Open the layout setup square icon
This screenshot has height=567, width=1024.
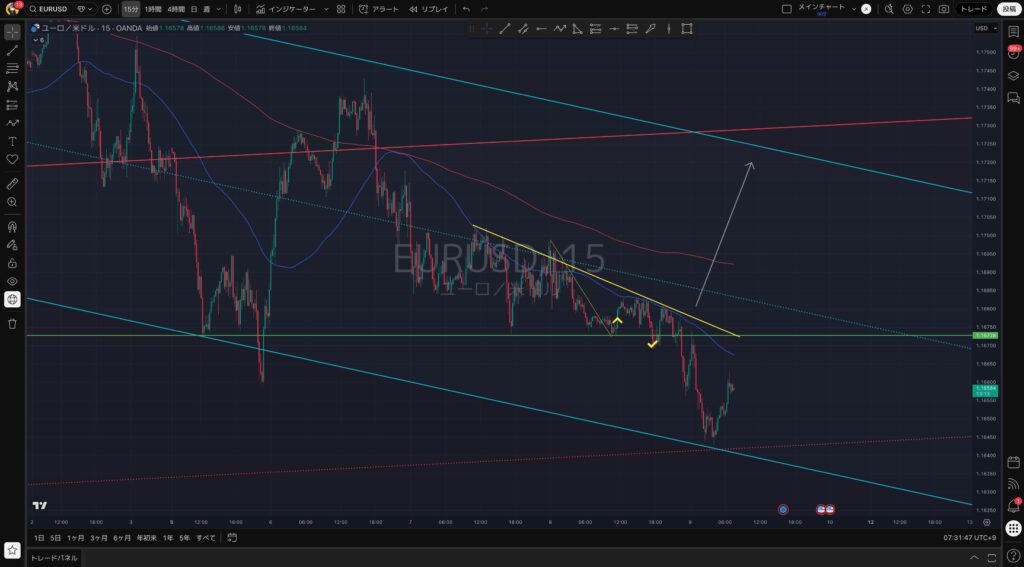pyautogui.click(x=786, y=9)
